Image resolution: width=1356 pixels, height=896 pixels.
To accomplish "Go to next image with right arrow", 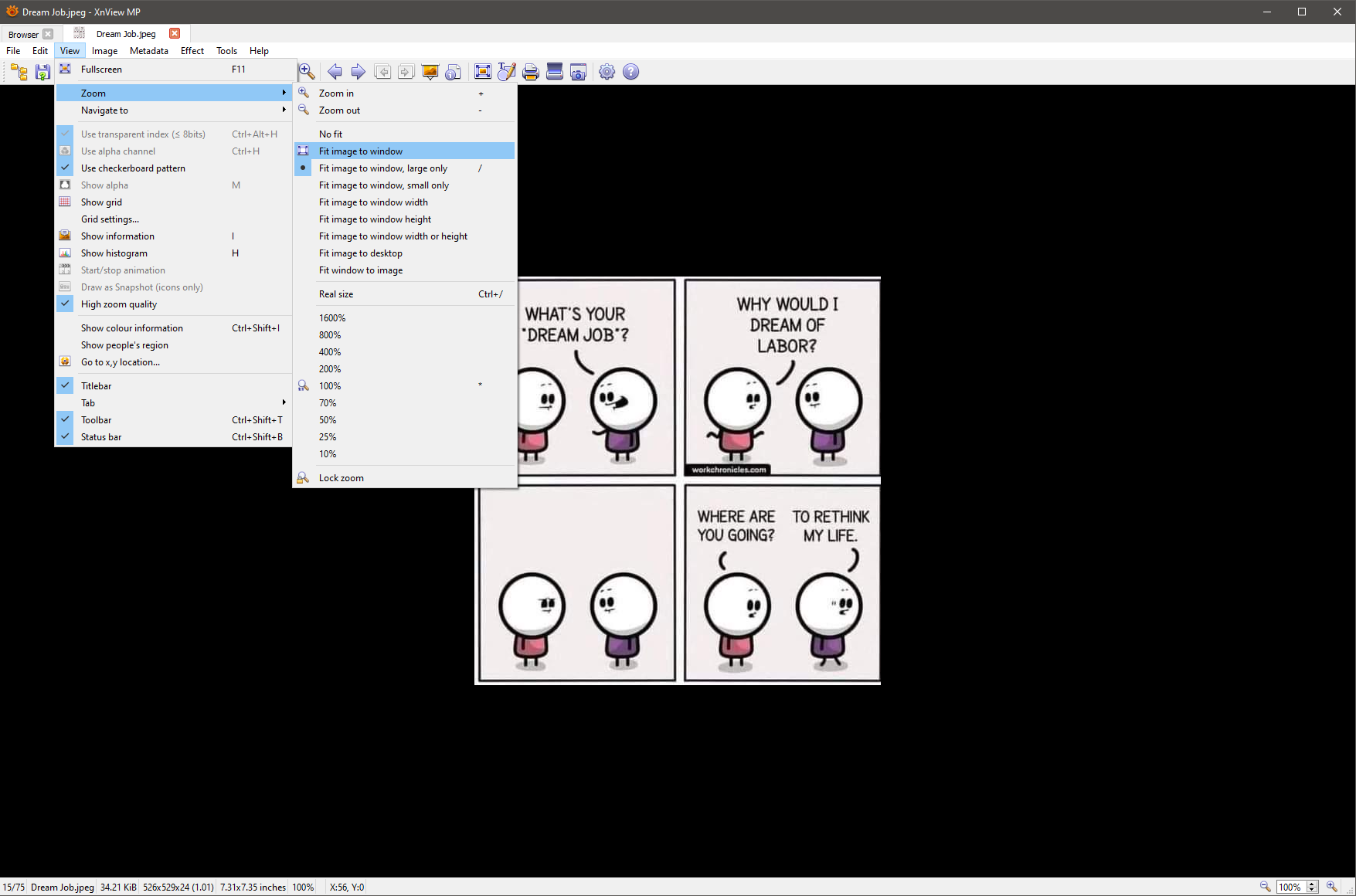I will (358, 72).
